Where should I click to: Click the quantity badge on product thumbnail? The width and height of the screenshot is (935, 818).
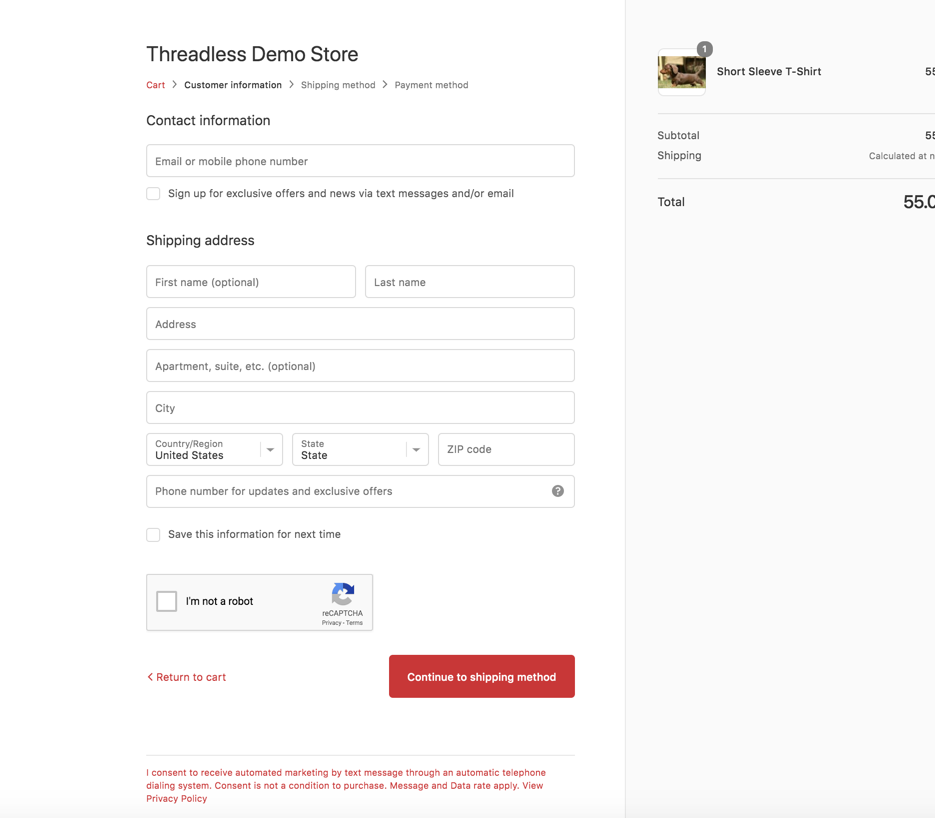point(704,49)
